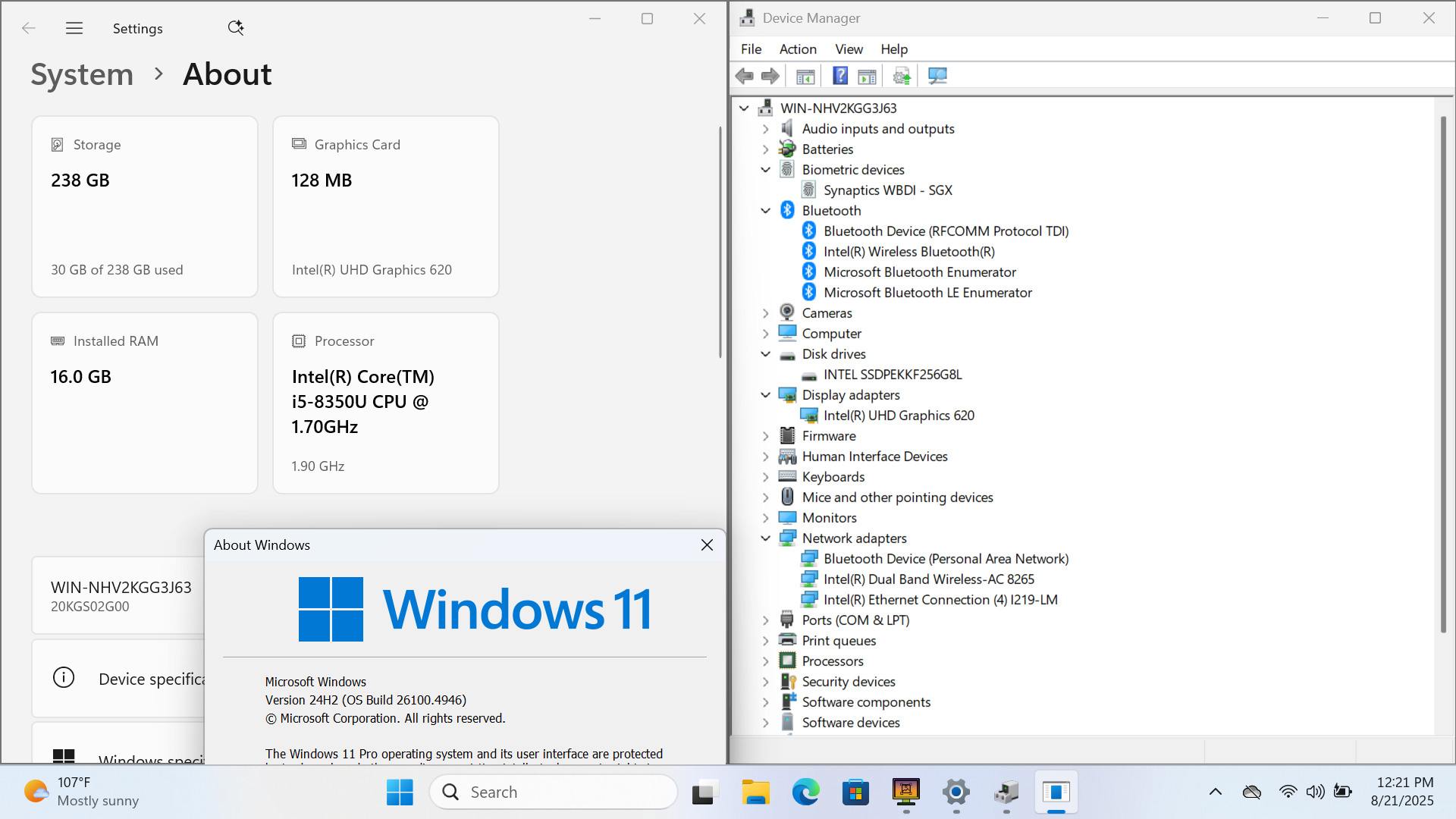Click Show/Hide Action Pane toolbar icon
Screen dimensions: 1456x819
pyautogui.click(x=867, y=76)
